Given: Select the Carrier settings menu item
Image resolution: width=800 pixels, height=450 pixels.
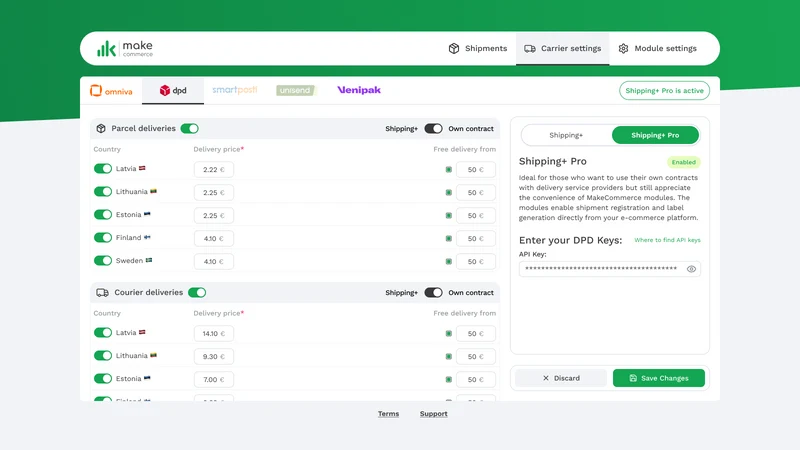Looking at the screenshot, I should coord(563,48).
